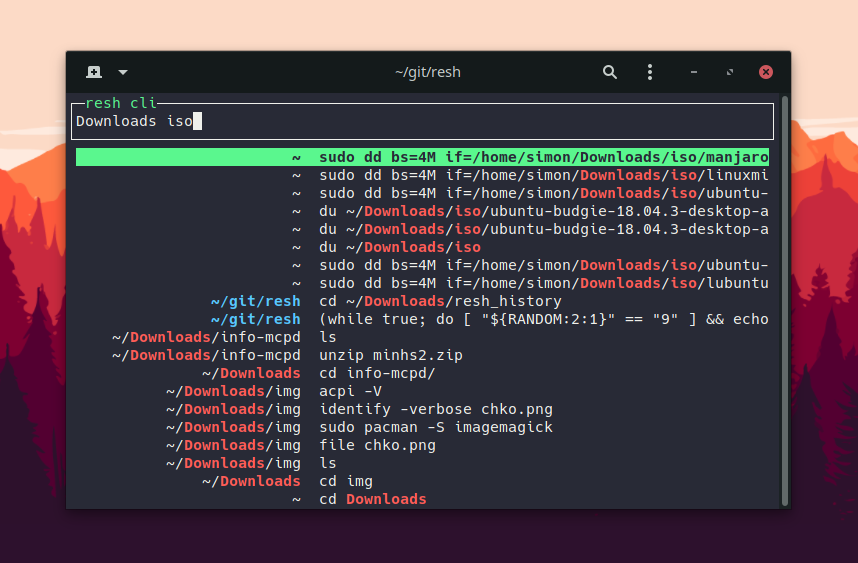Pick the 'cd ~/Downloads/resh_history' entry
This screenshot has width=858, height=563.
440,301
